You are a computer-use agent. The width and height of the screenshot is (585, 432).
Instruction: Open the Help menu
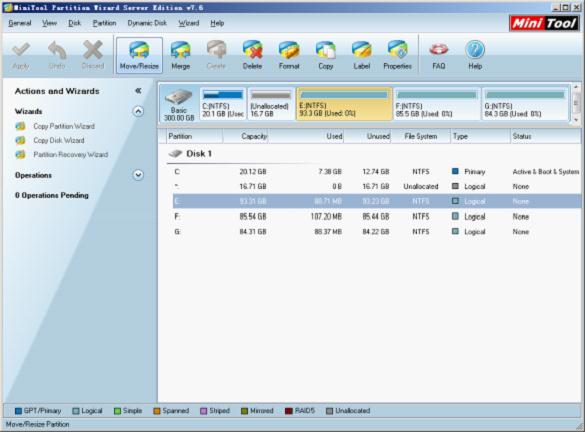click(x=217, y=23)
